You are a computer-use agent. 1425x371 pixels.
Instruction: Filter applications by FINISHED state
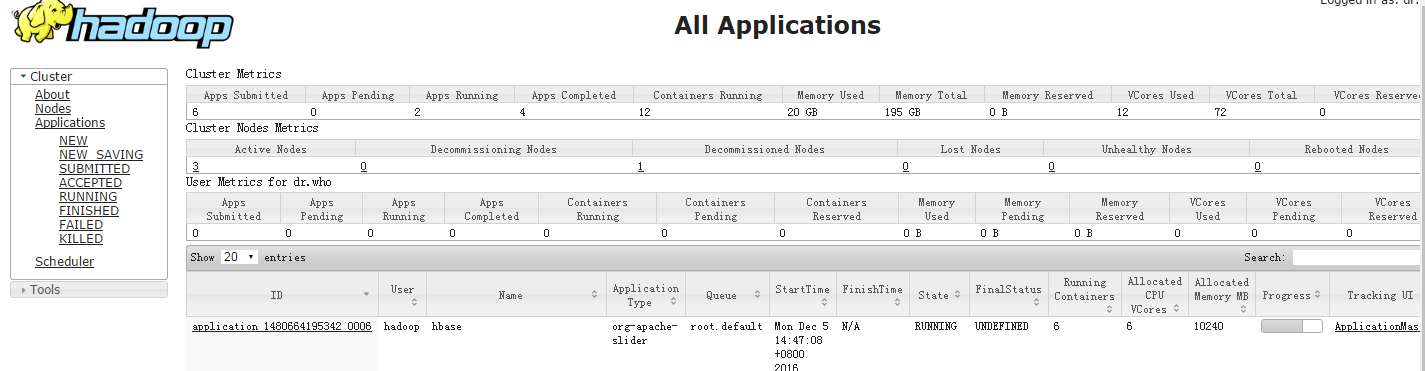(89, 211)
